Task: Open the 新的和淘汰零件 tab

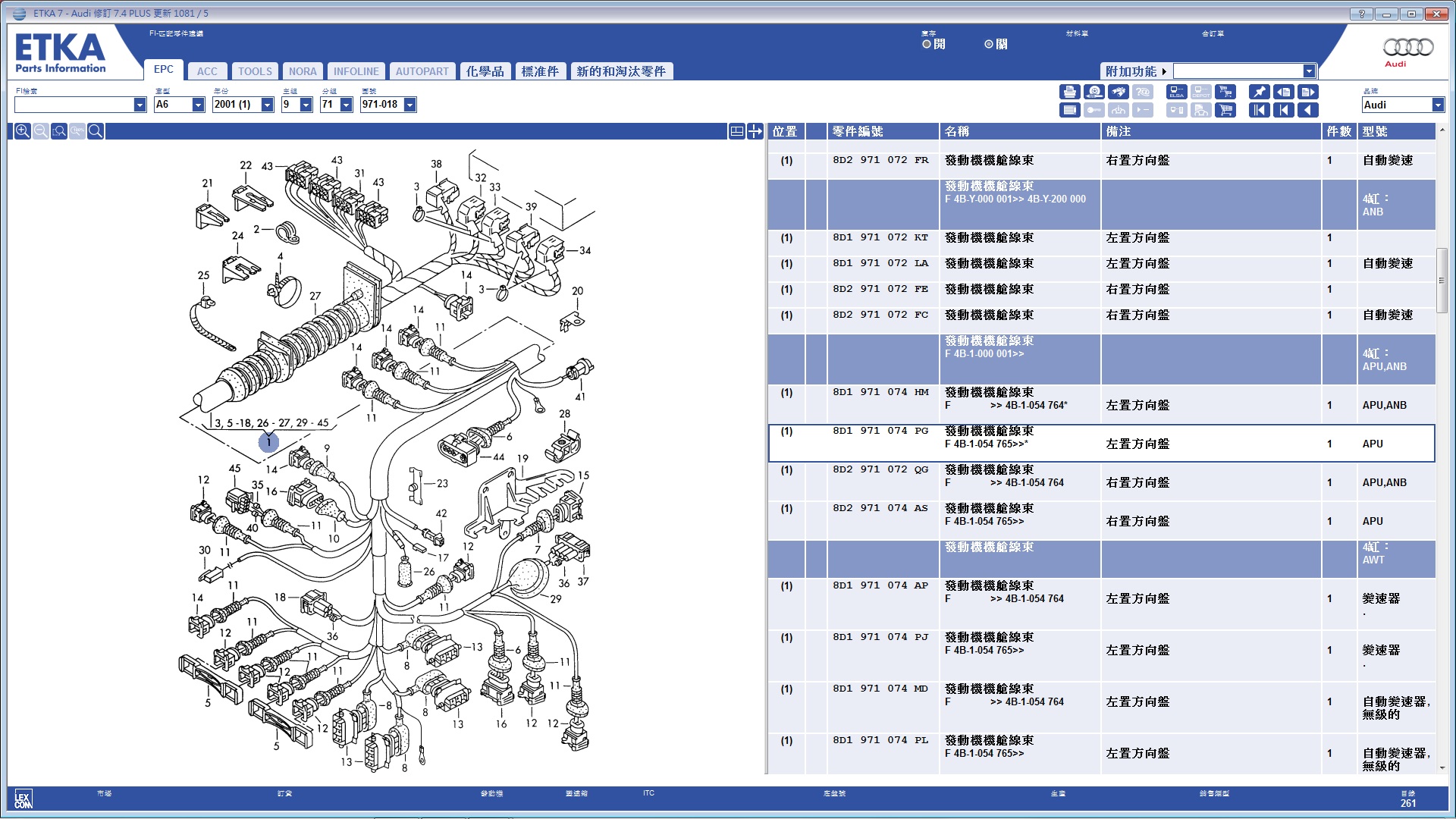Action: (621, 71)
